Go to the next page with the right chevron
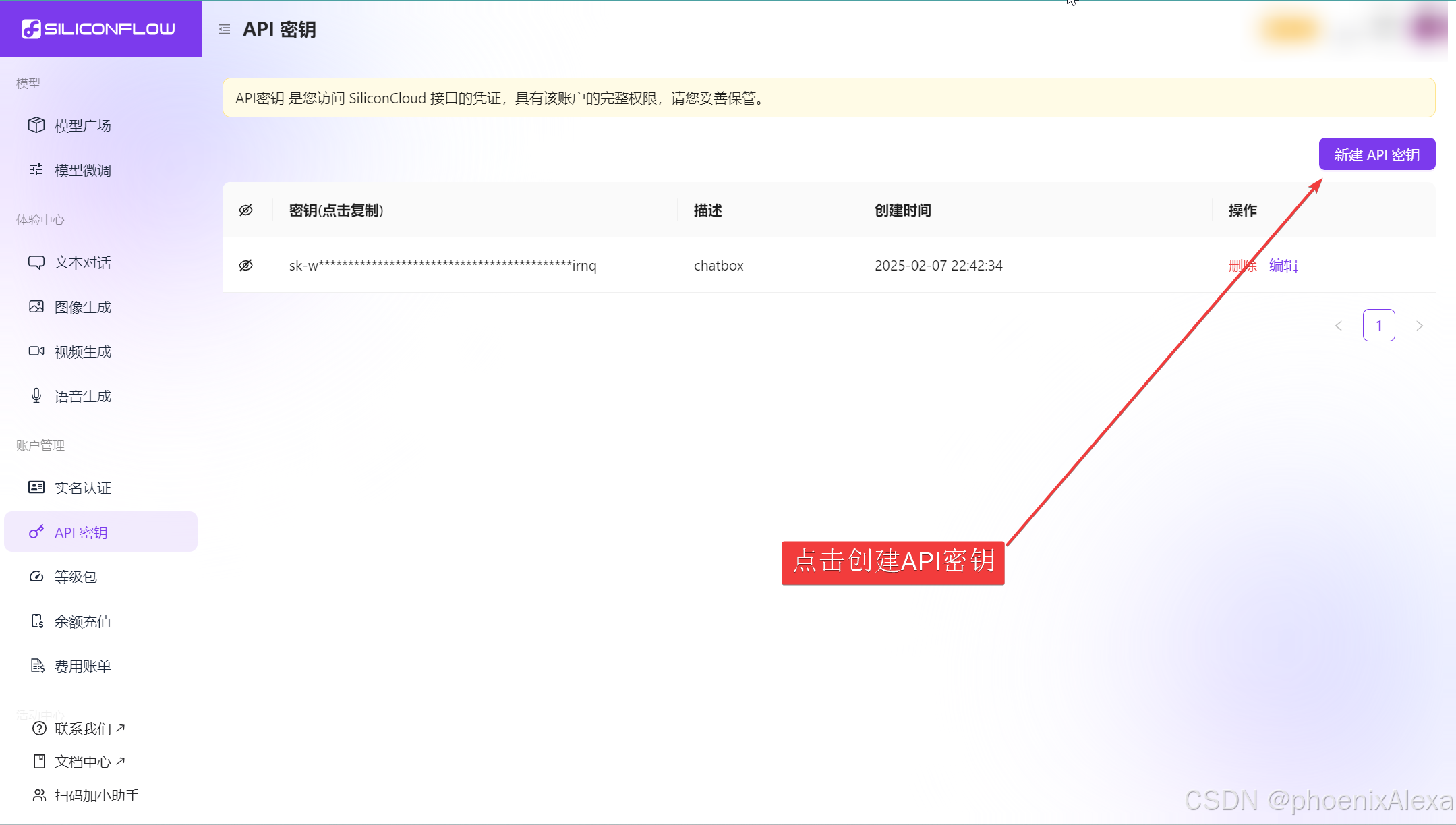The width and height of the screenshot is (1456, 825). 1420,326
